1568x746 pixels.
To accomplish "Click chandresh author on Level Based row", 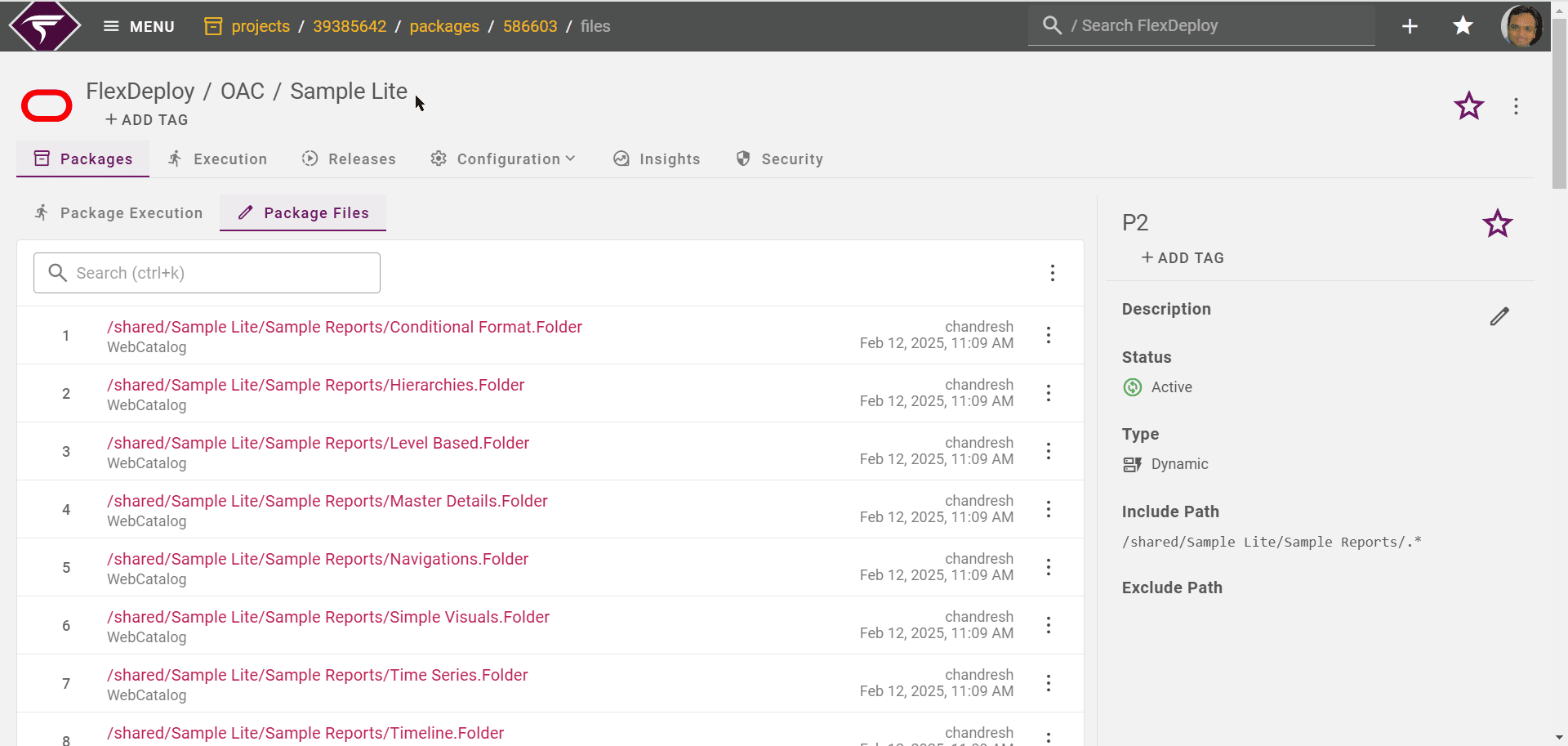I will point(979,443).
